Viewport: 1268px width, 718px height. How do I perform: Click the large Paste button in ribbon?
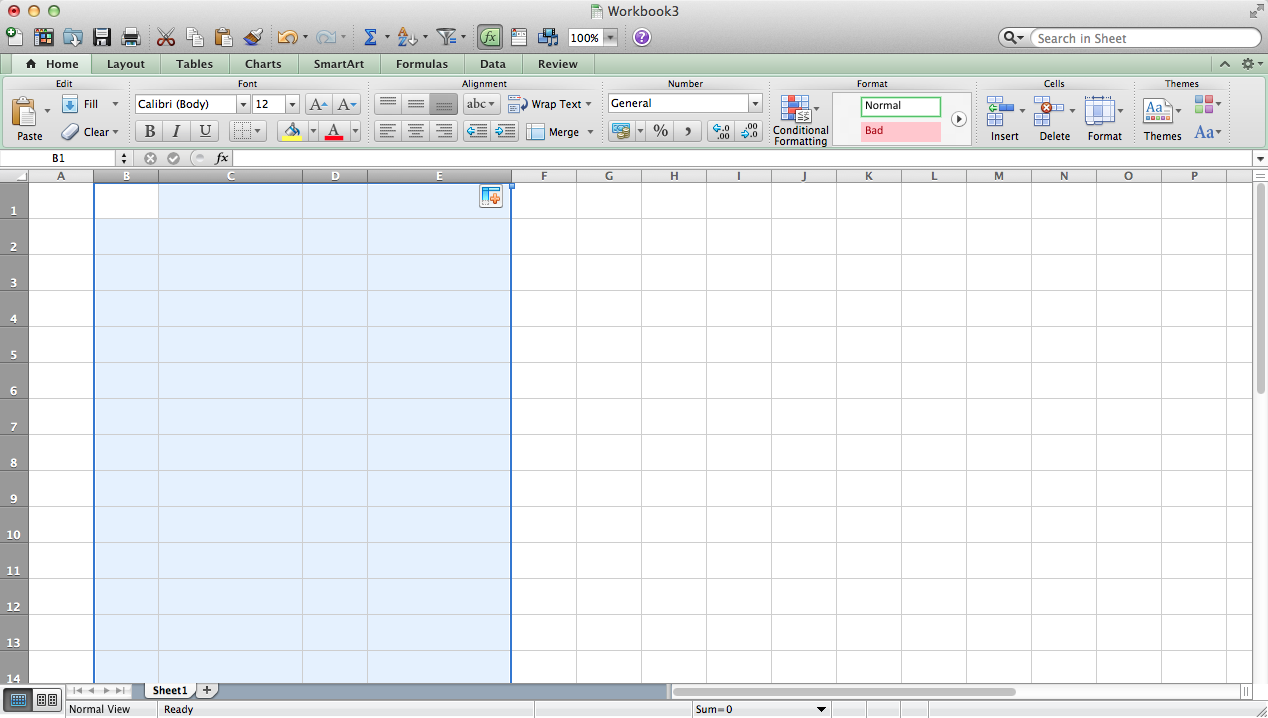pos(29,119)
